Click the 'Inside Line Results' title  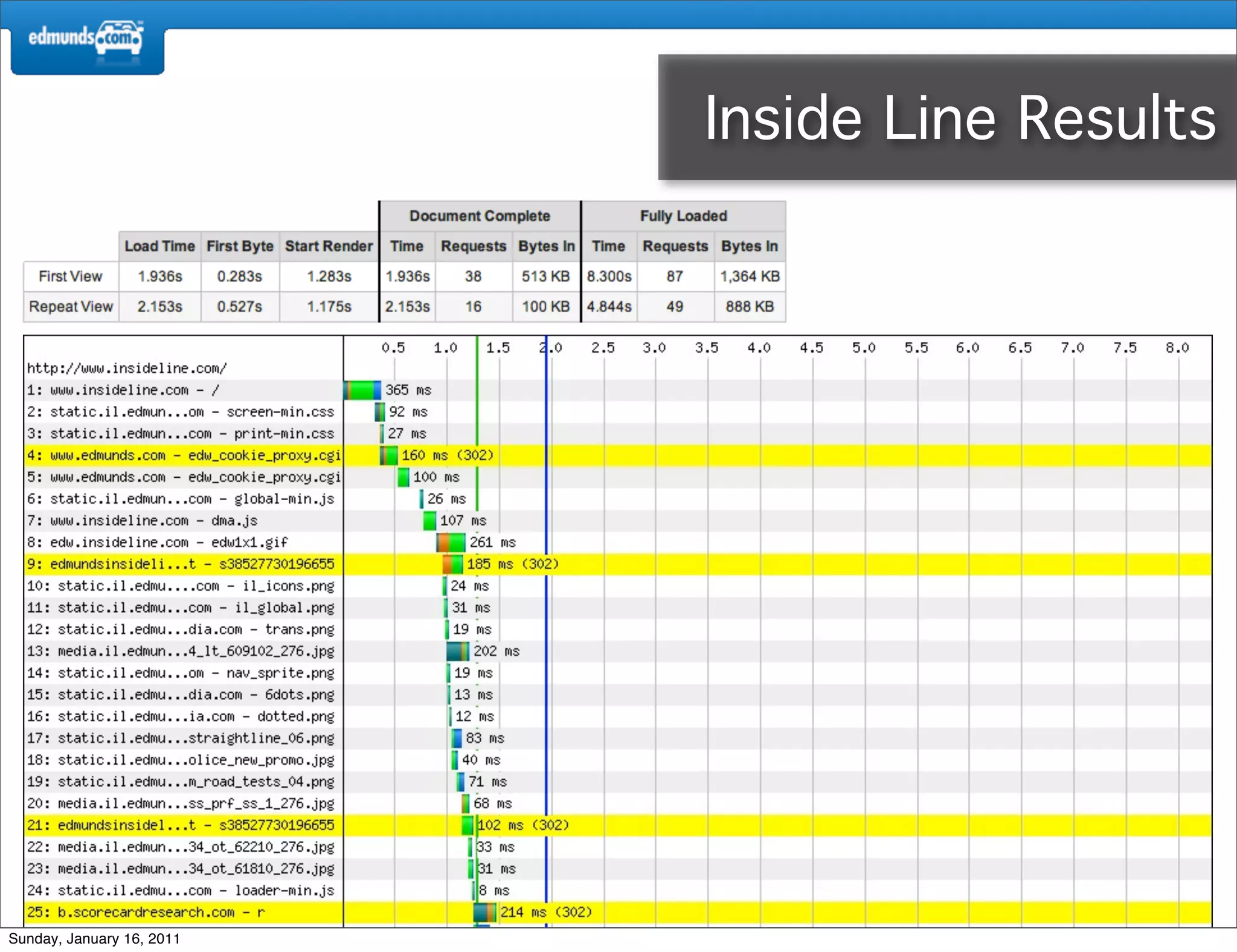960,118
